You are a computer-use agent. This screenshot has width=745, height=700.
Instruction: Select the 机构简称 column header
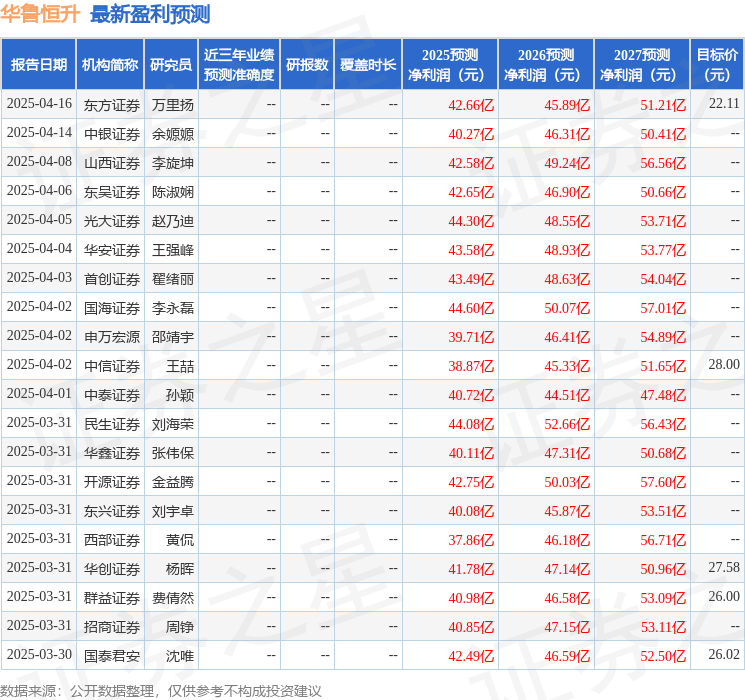click(110, 64)
